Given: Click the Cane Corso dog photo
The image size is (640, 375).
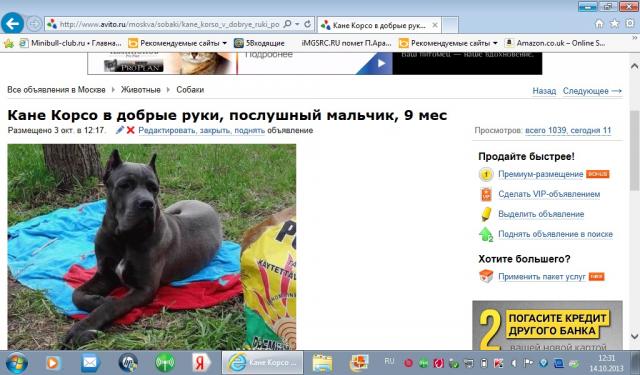Looking at the screenshot, I should coord(151,247).
